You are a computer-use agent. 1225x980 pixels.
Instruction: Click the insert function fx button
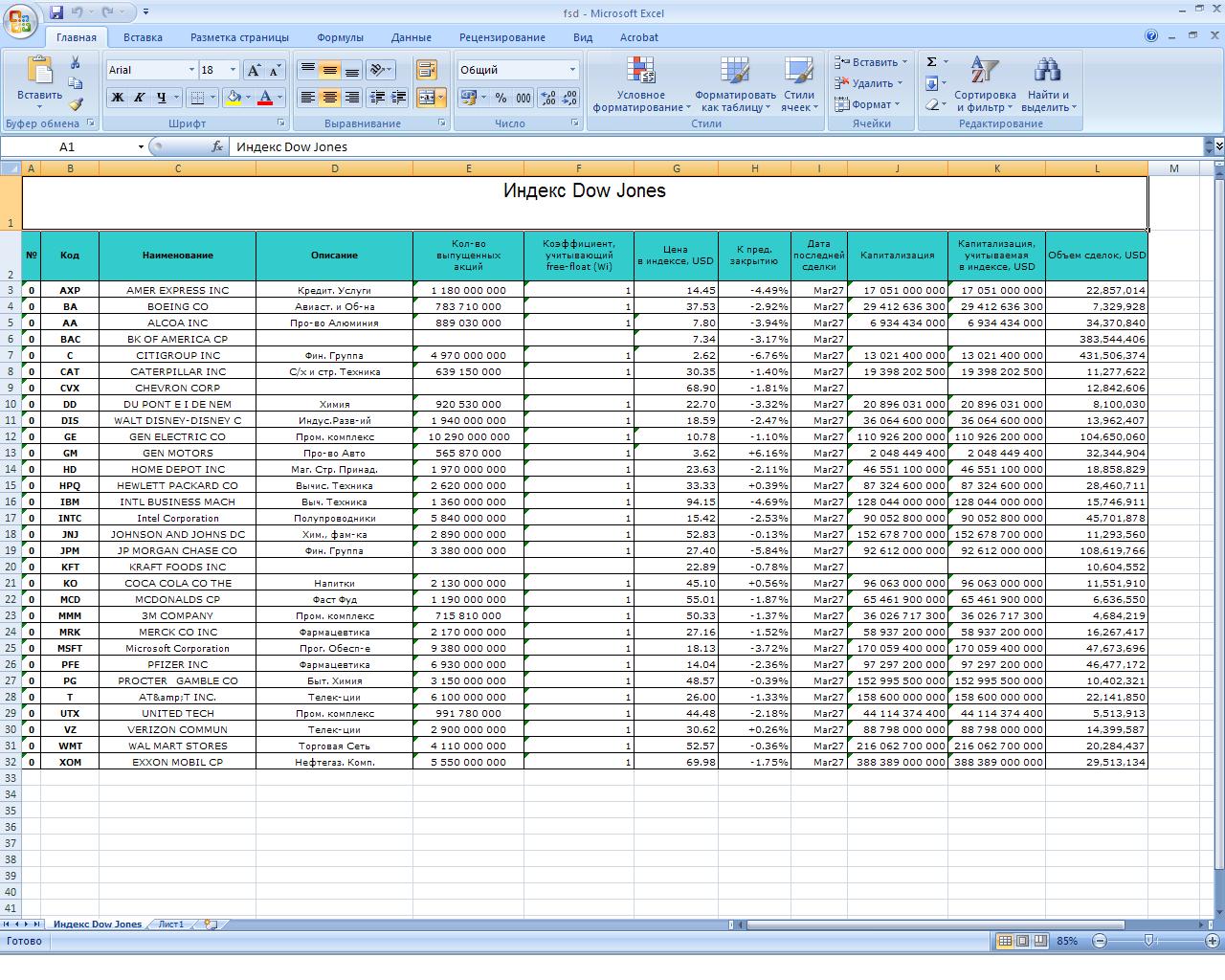click(217, 146)
